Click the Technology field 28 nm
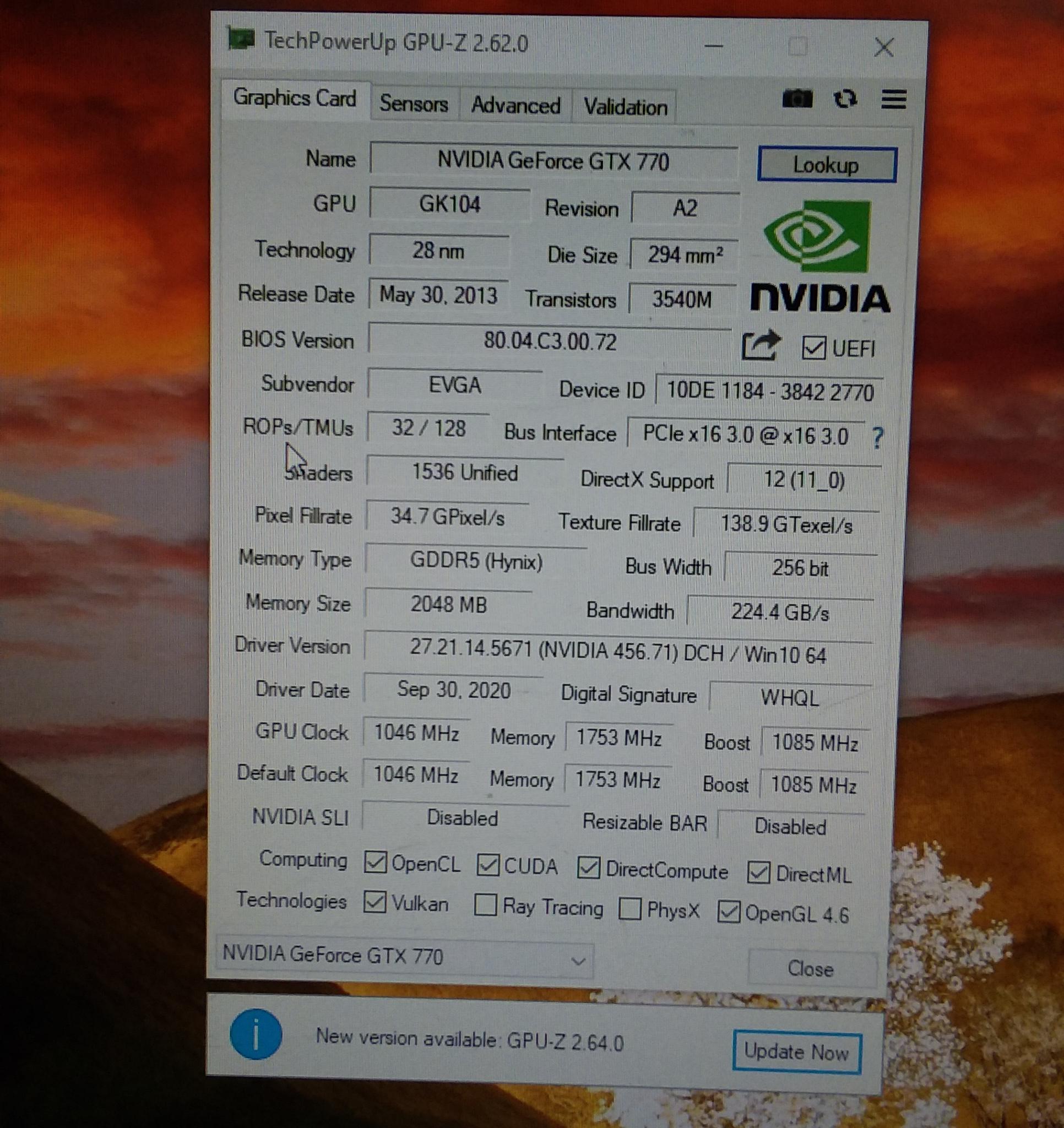The height and width of the screenshot is (1128, 1064). tap(438, 250)
